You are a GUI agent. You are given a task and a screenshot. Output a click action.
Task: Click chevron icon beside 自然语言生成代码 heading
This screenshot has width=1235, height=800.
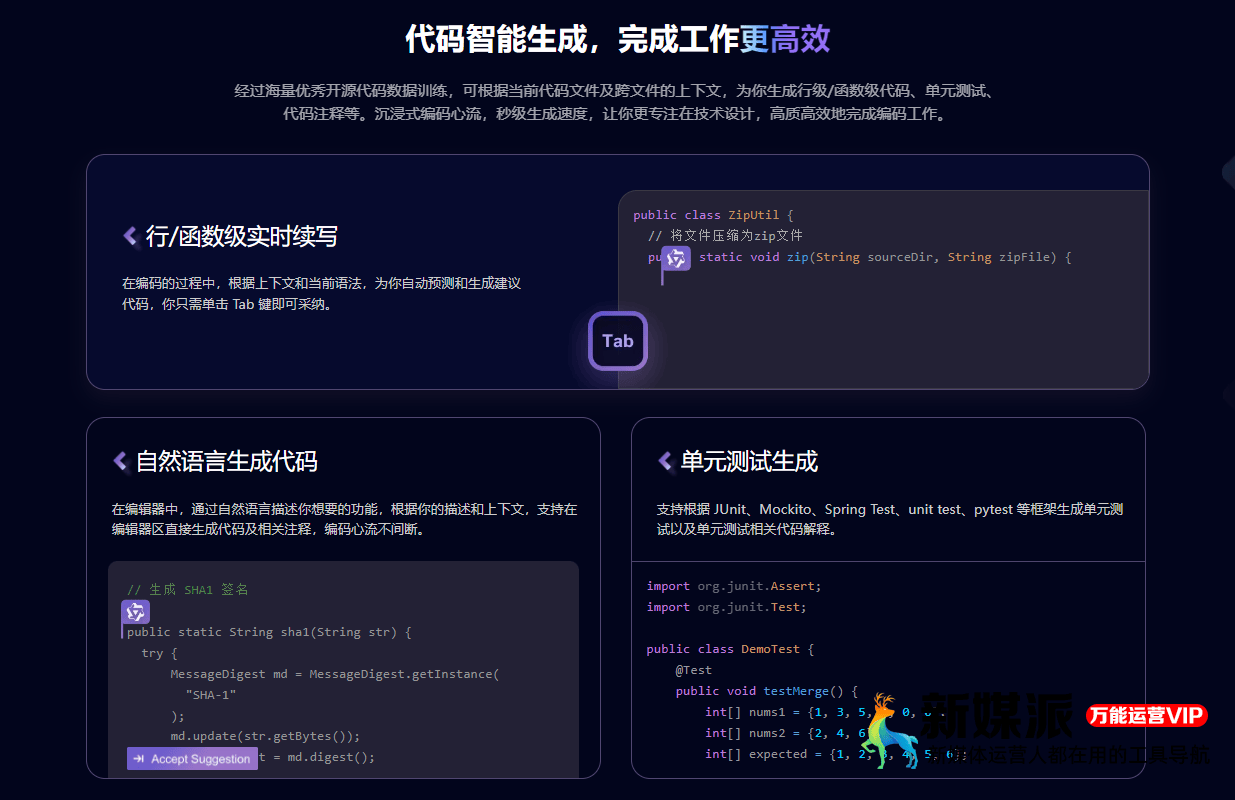point(120,461)
